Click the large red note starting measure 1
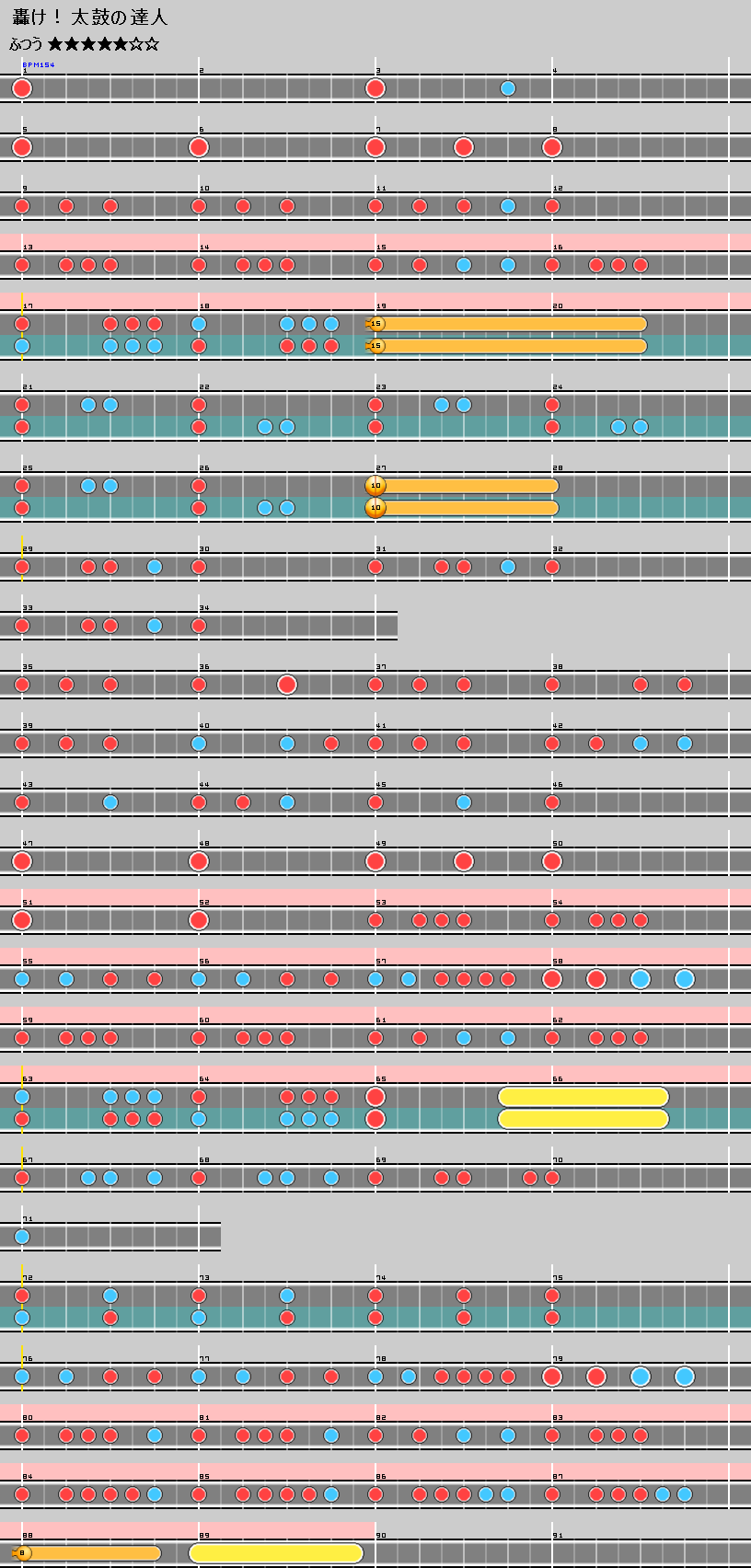Viewport: 751px width, 1568px height. [22, 88]
